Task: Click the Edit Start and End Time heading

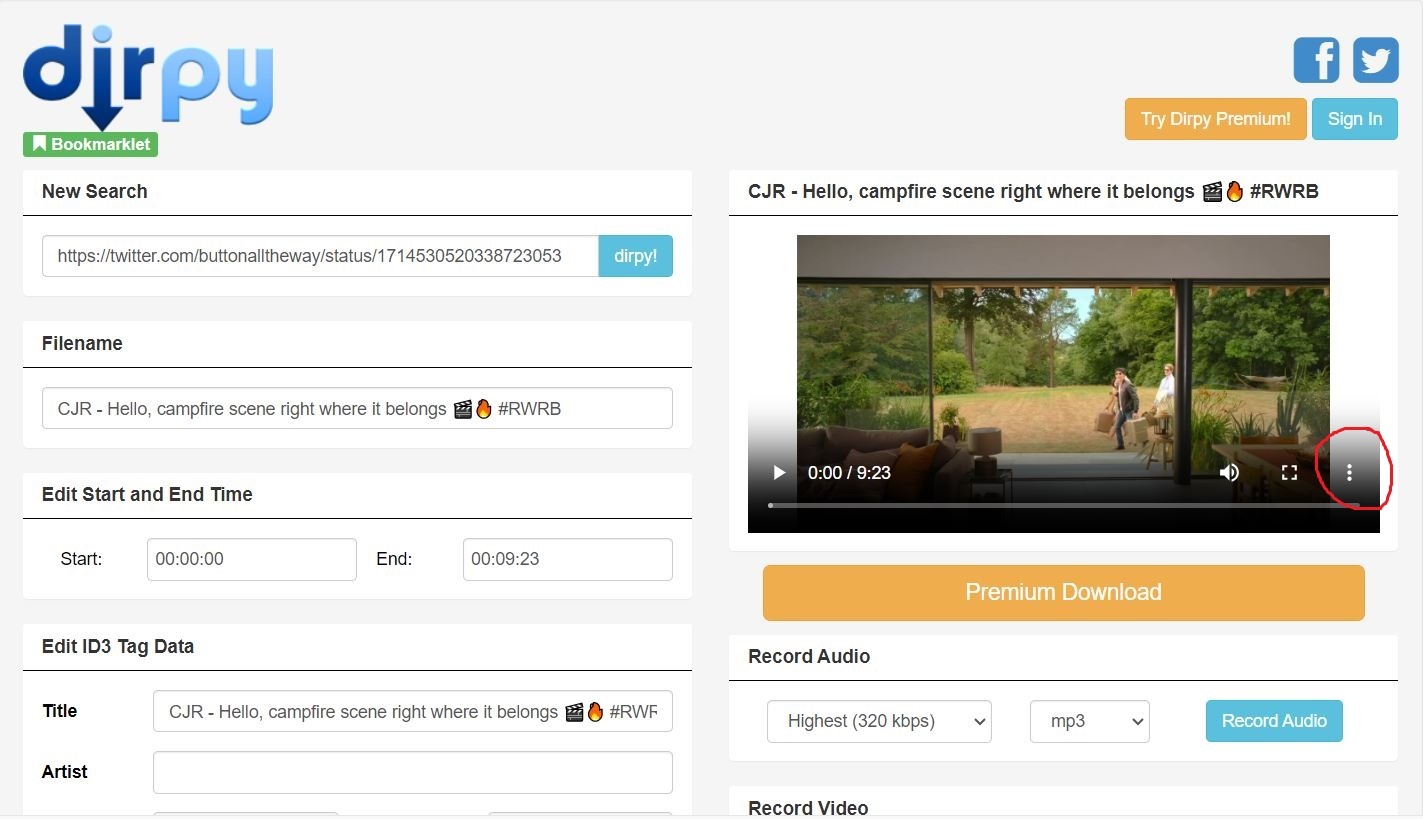Action: point(147,494)
